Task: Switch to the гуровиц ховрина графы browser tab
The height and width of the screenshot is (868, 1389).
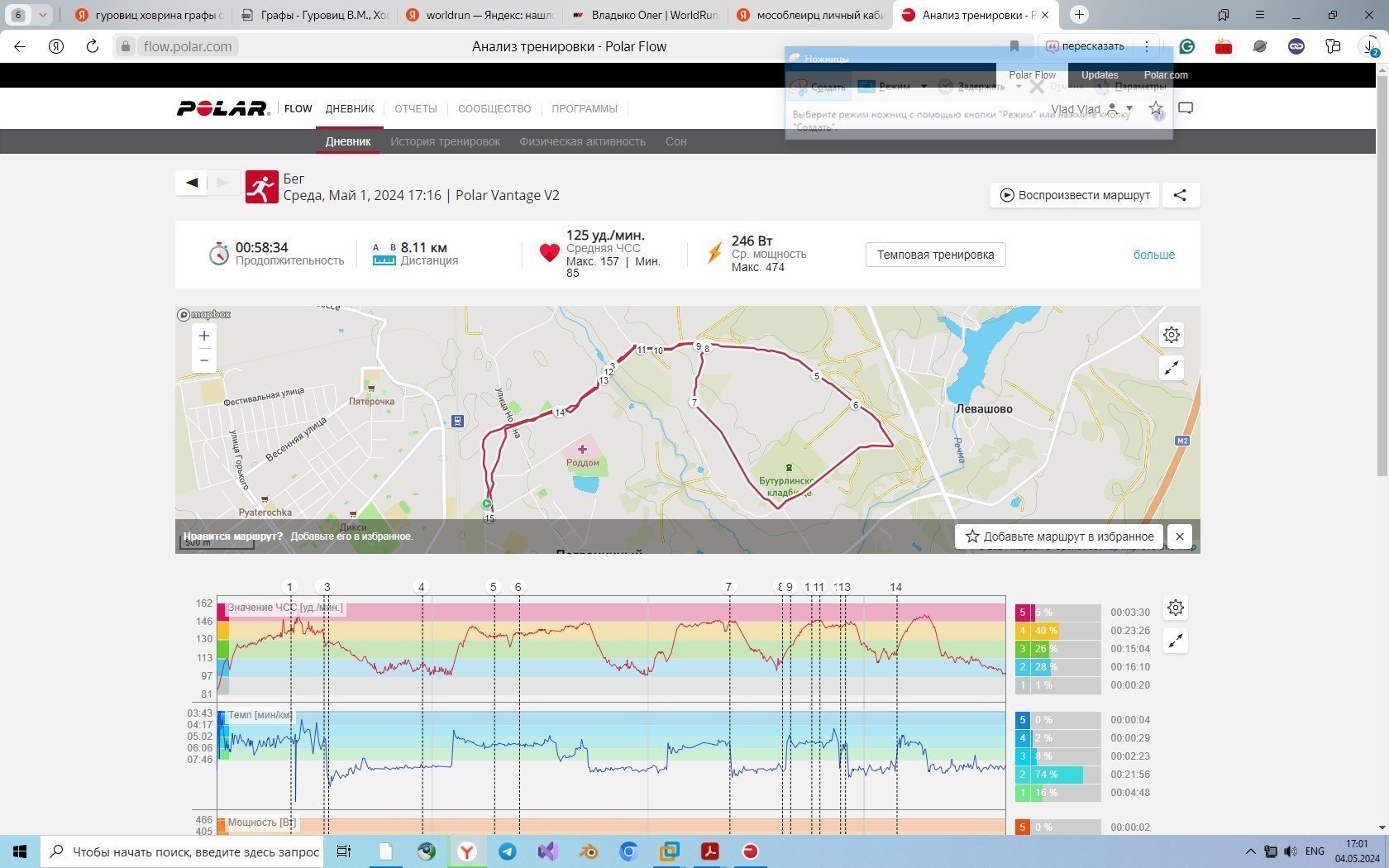Action: [x=149, y=15]
